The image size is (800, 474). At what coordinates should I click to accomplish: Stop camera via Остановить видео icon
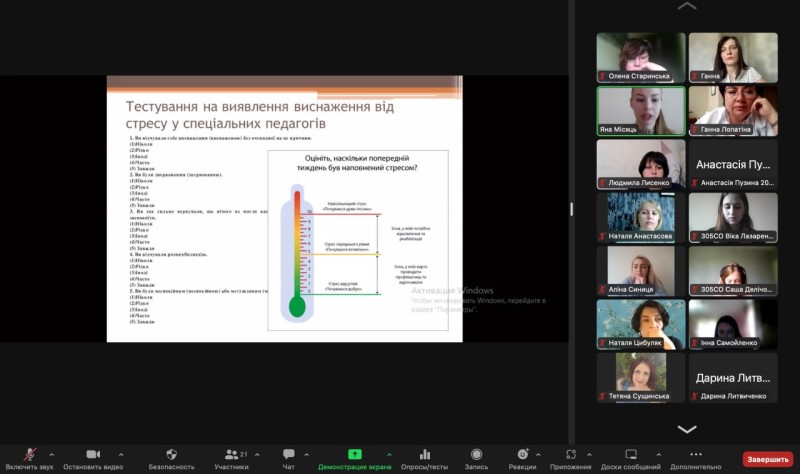(93, 454)
